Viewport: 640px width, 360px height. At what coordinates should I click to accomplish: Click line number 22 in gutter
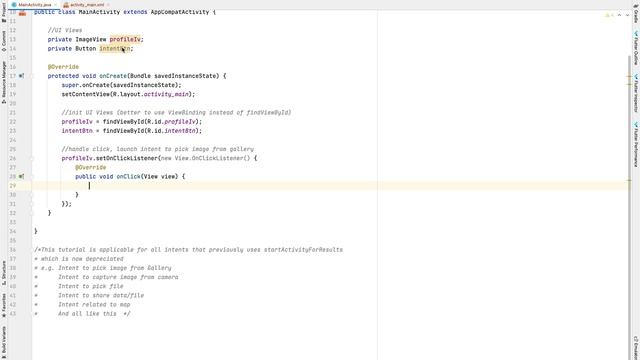coord(13,122)
